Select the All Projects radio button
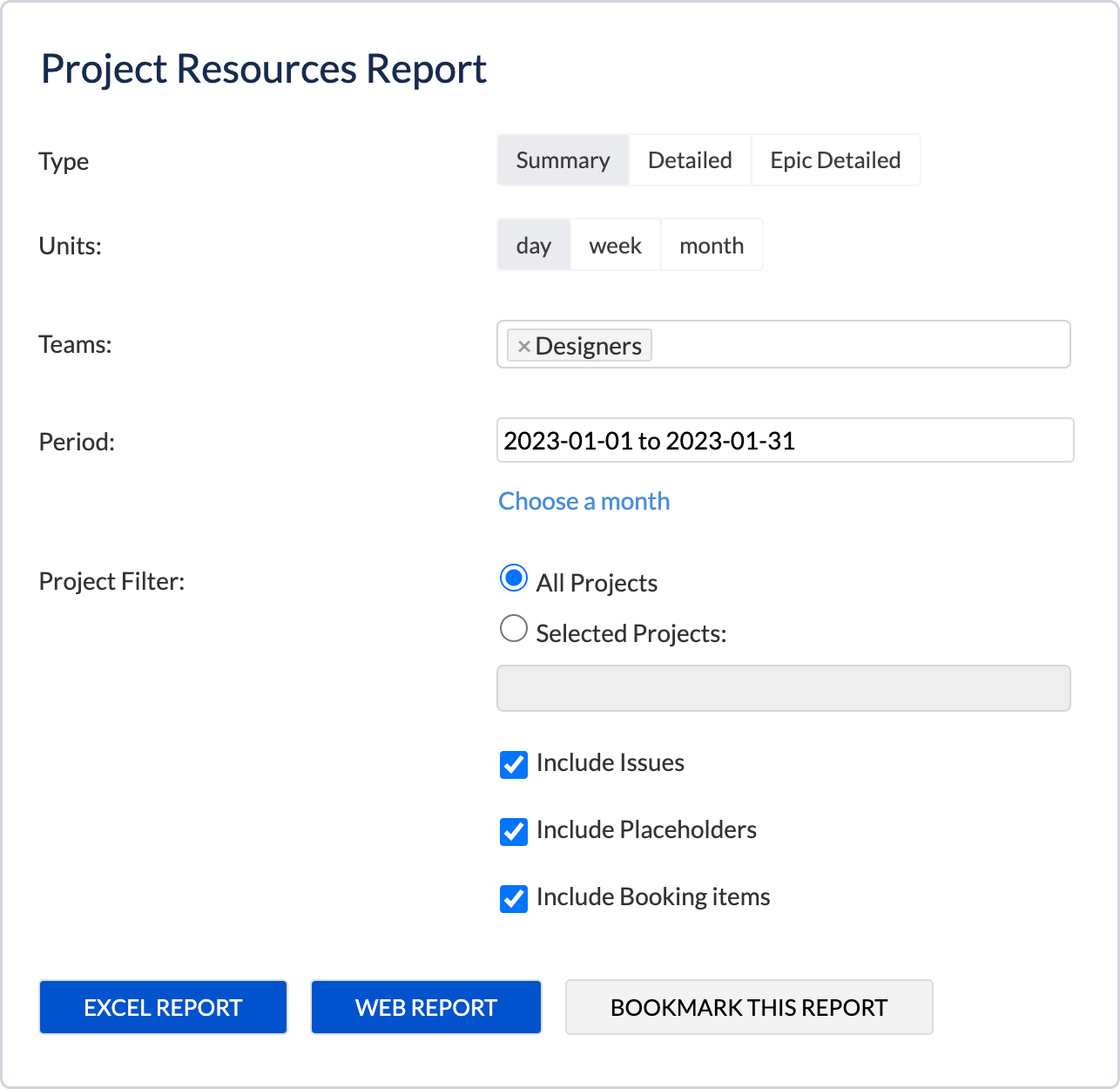The image size is (1120, 1089). tap(514, 578)
